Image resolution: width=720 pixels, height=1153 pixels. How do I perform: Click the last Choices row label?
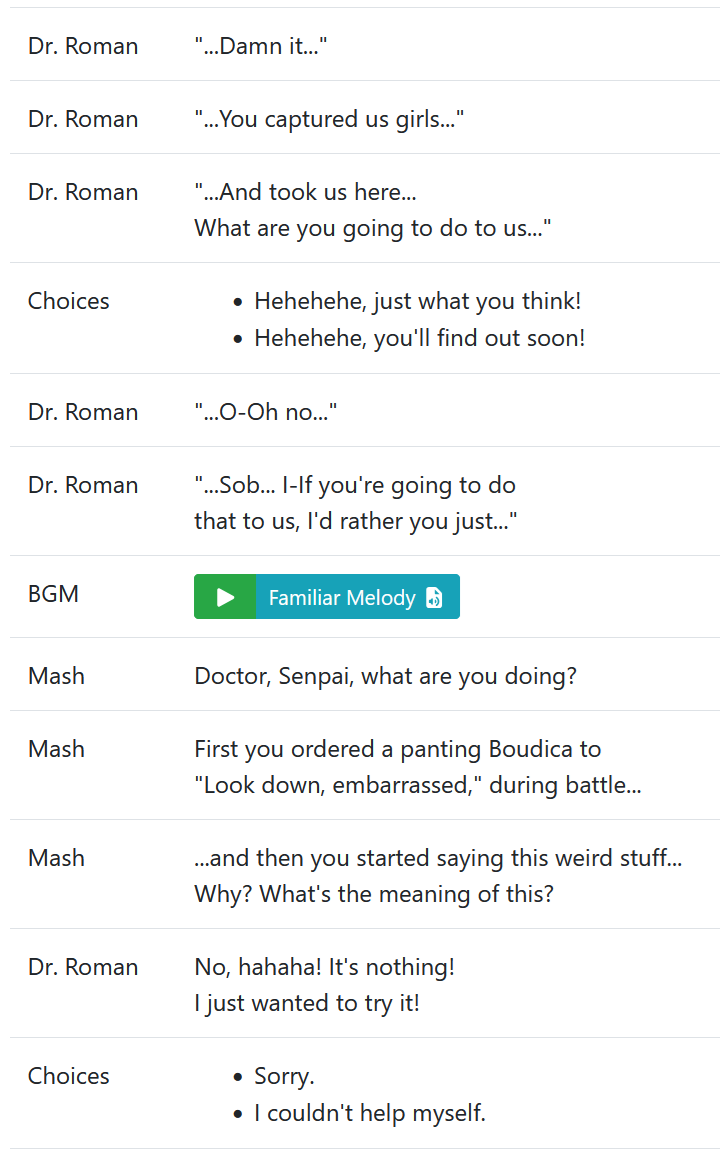tap(68, 1076)
